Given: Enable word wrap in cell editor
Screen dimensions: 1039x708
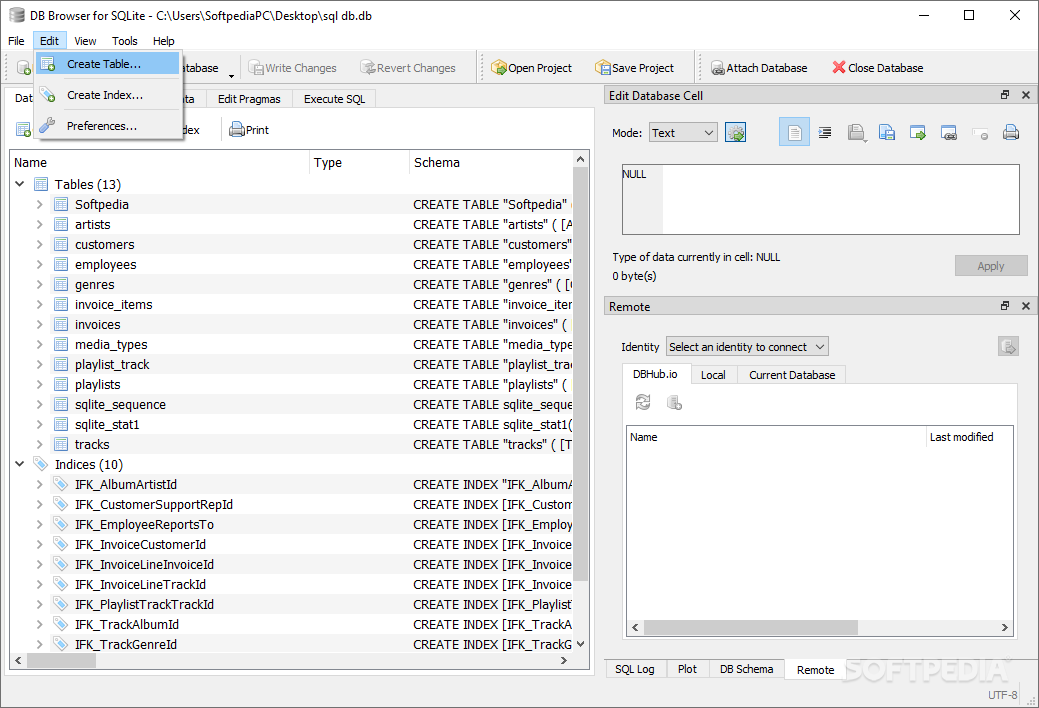Looking at the screenshot, I should 794,133.
